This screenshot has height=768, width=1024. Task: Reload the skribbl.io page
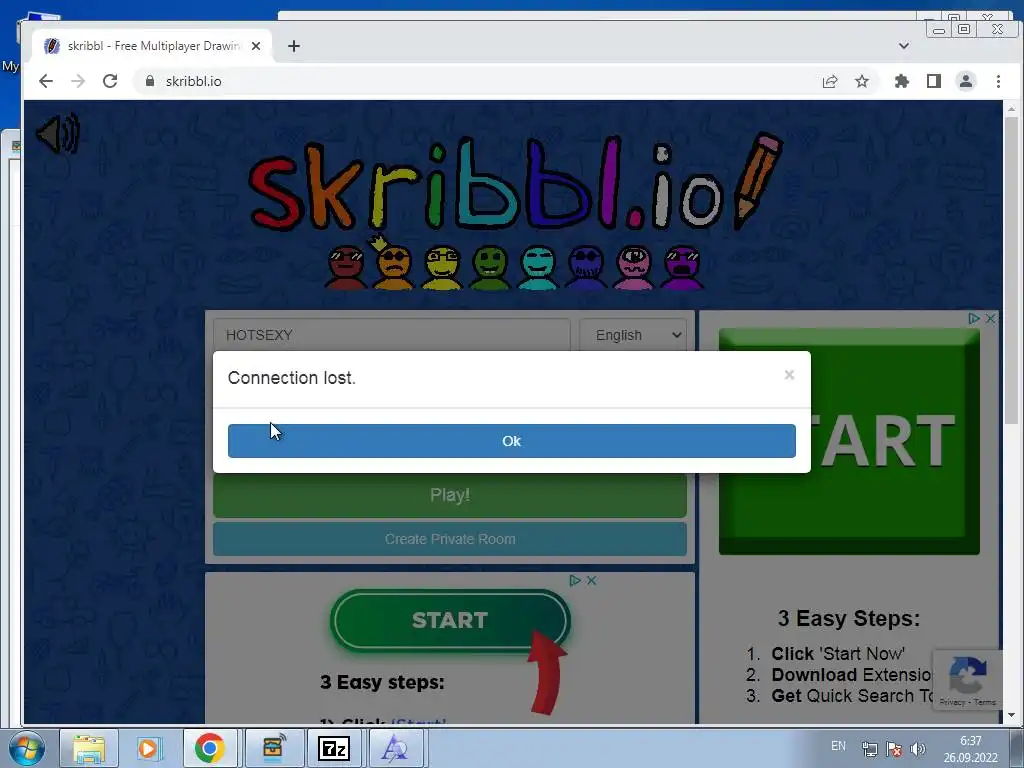click(x=110, y=81)
